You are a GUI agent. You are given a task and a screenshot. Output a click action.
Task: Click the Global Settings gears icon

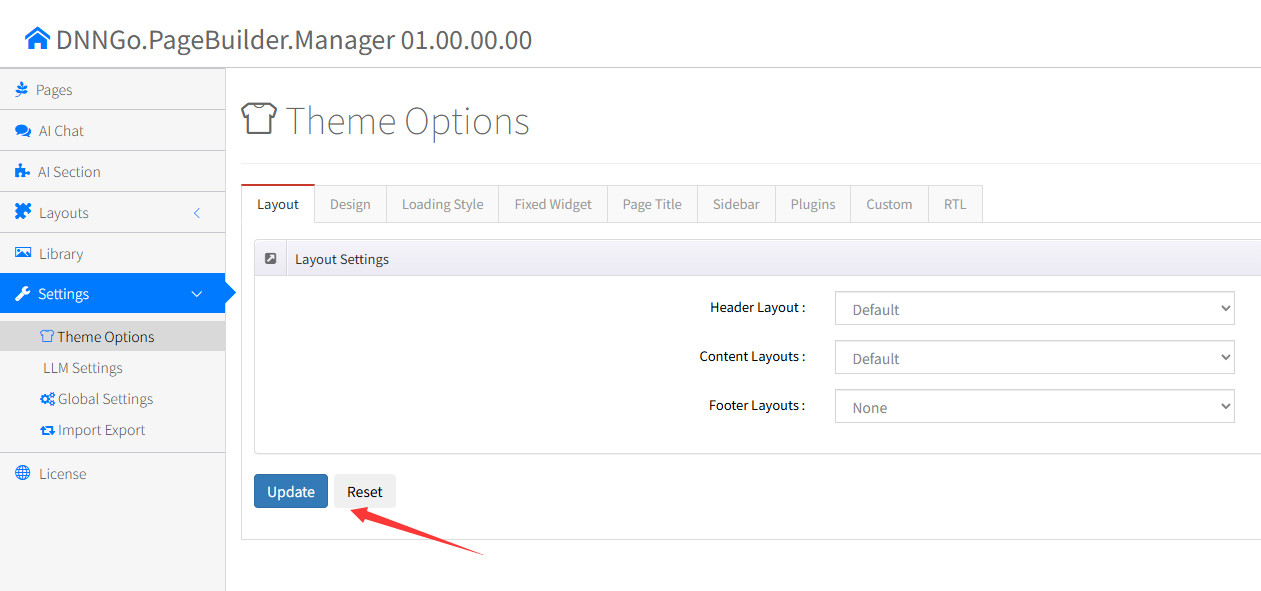[x=47, y=399]
